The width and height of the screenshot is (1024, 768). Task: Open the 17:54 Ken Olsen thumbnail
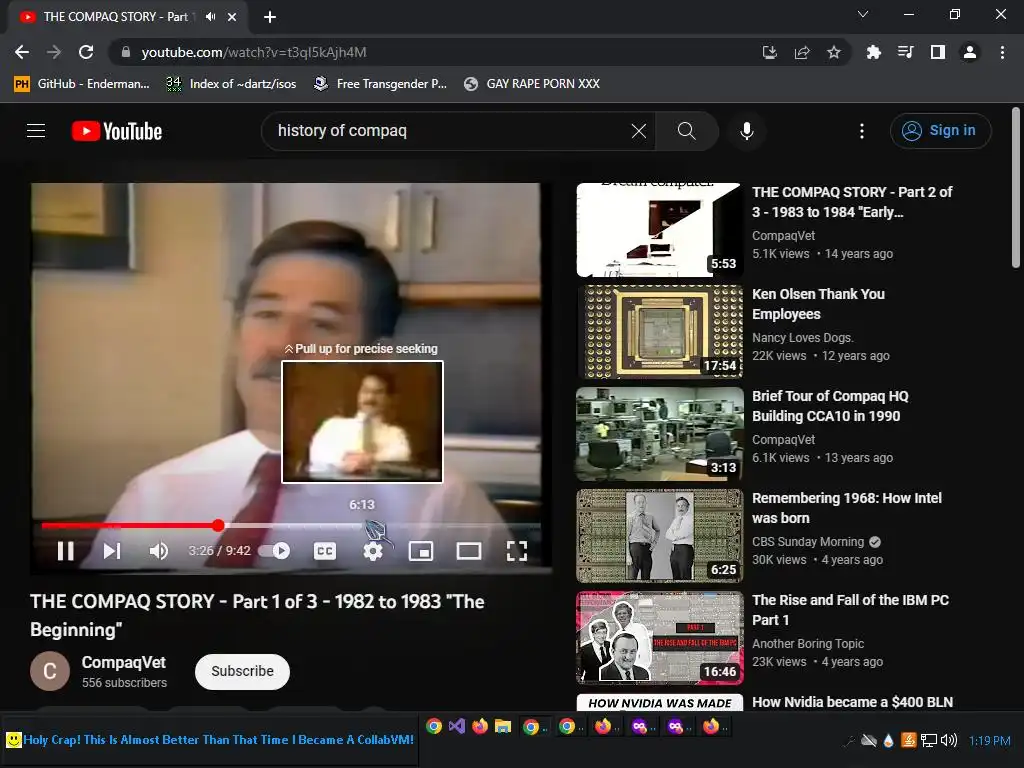click(660, 332)
